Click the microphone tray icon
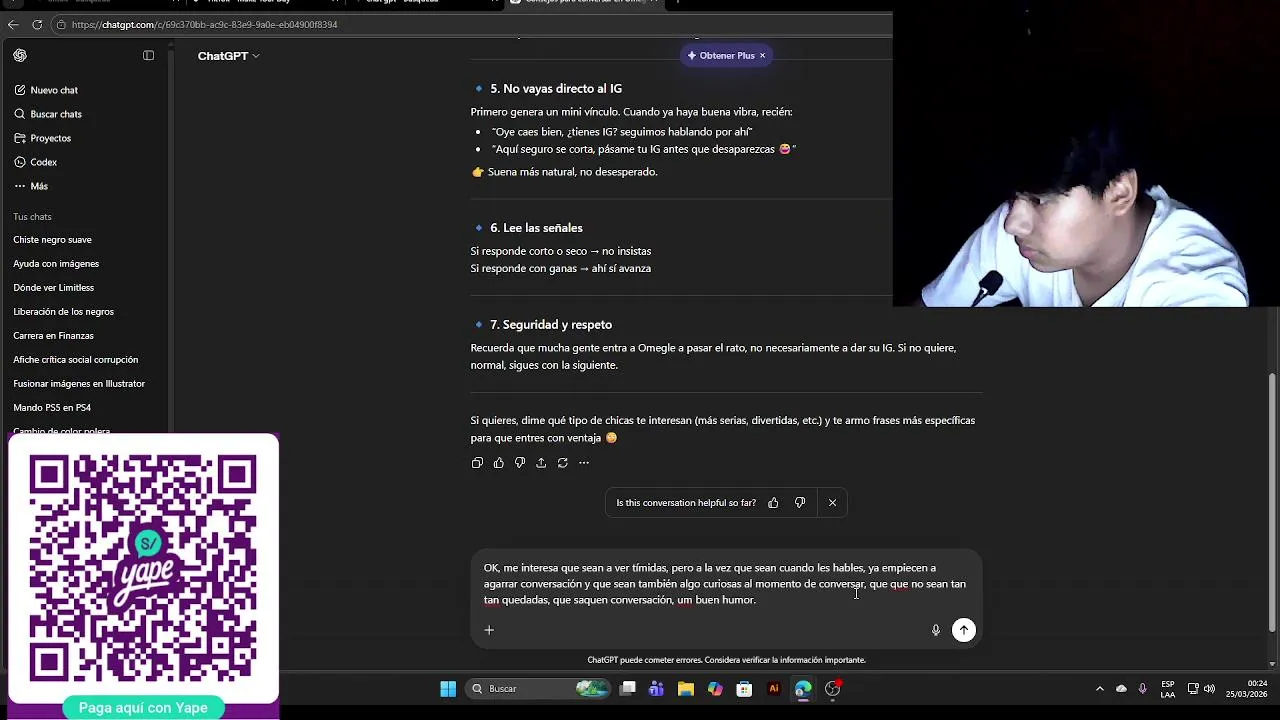 pos(1142,689)
